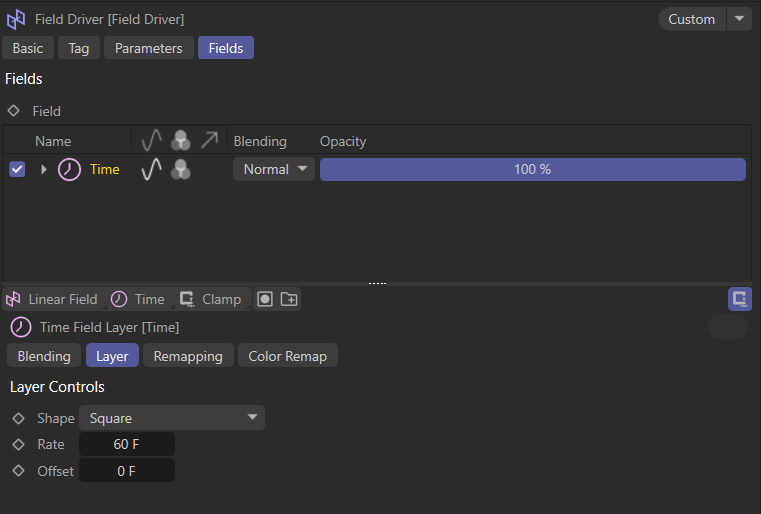This screenshot has height=514, width=761.
Task: Open the Normal blending dropdown
Action: [274, 169]
